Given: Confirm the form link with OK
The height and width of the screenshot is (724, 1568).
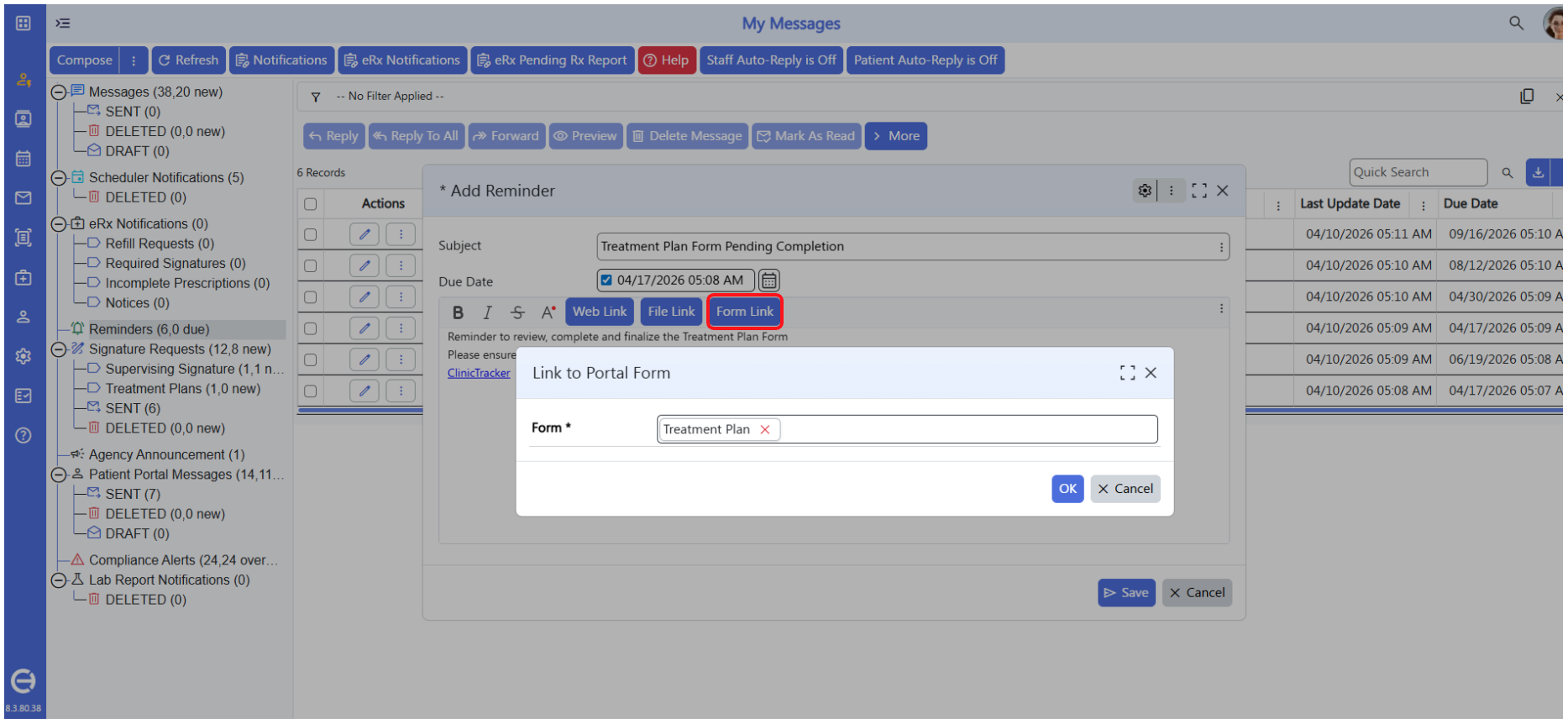Looking at the screenshot, I should (1067, 489).
